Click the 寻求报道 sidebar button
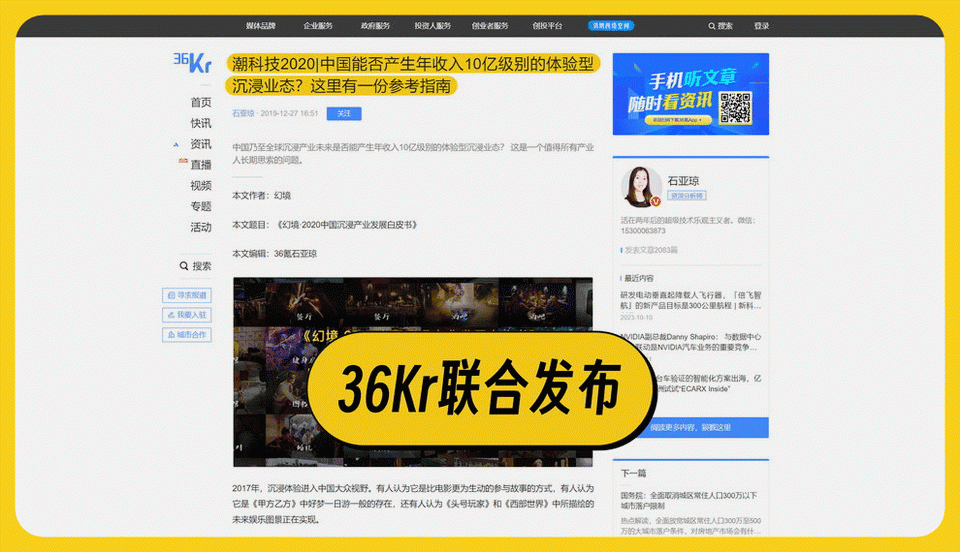 (187, 295)
